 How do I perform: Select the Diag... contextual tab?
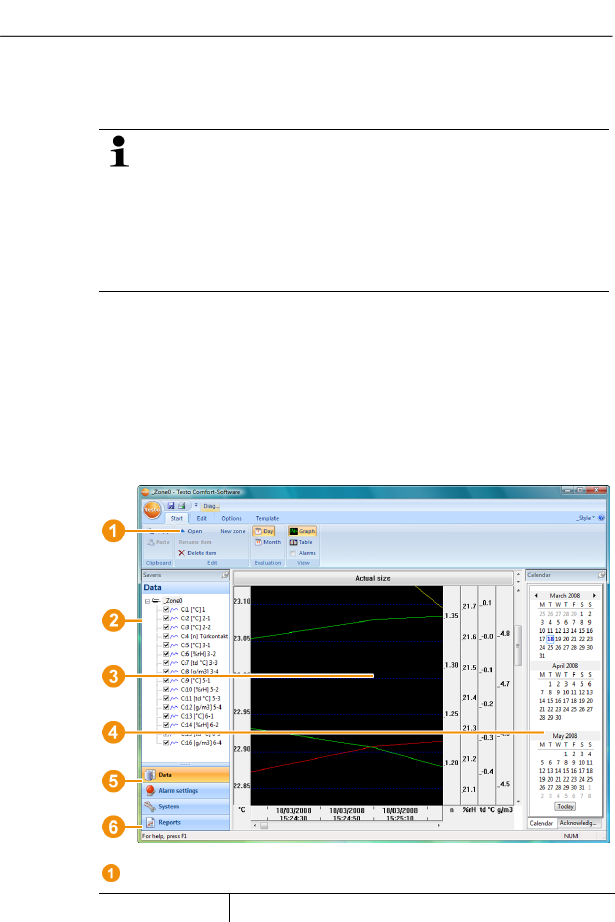[210, 506]
